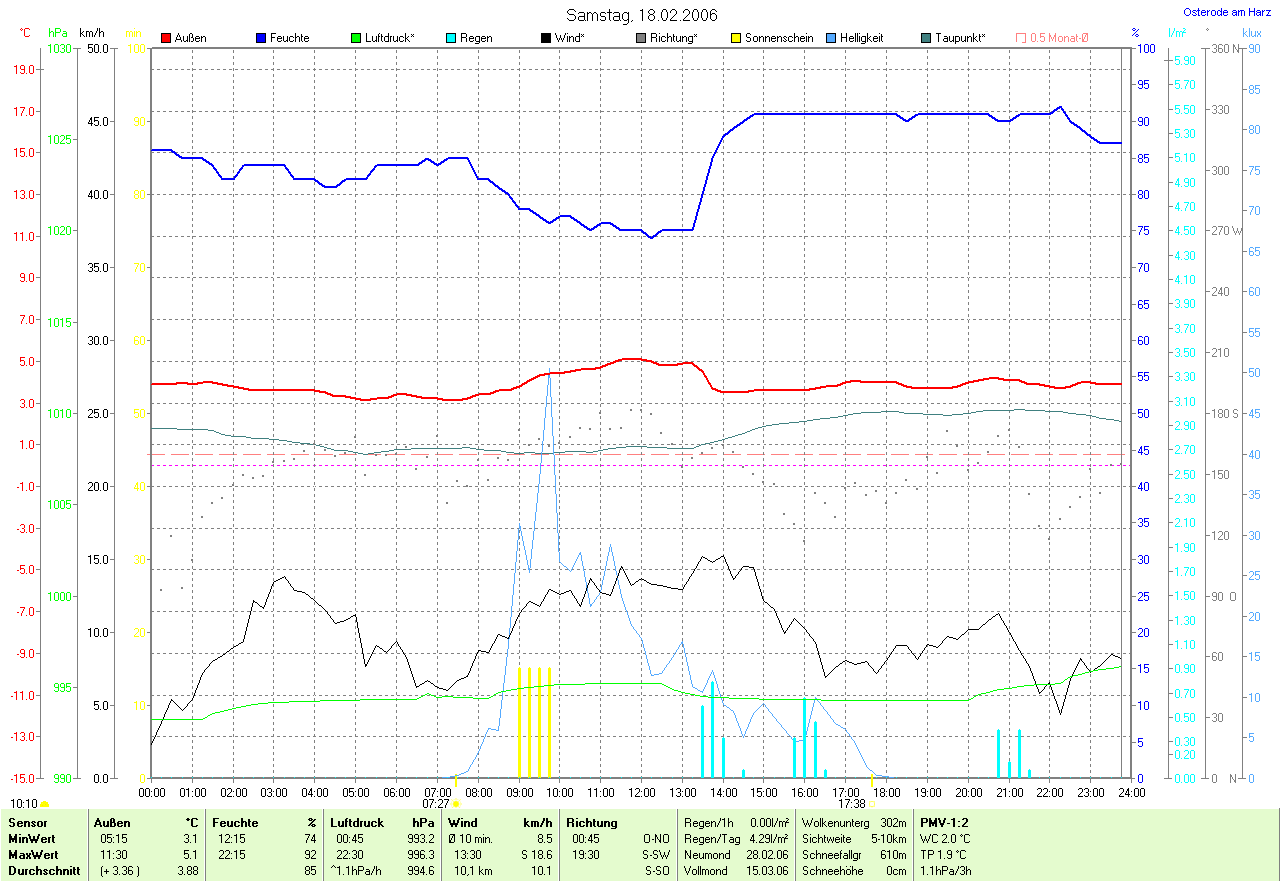
Task: Toggle the light-blue Helligkeit legend box
Action: (x=831, y=38)
